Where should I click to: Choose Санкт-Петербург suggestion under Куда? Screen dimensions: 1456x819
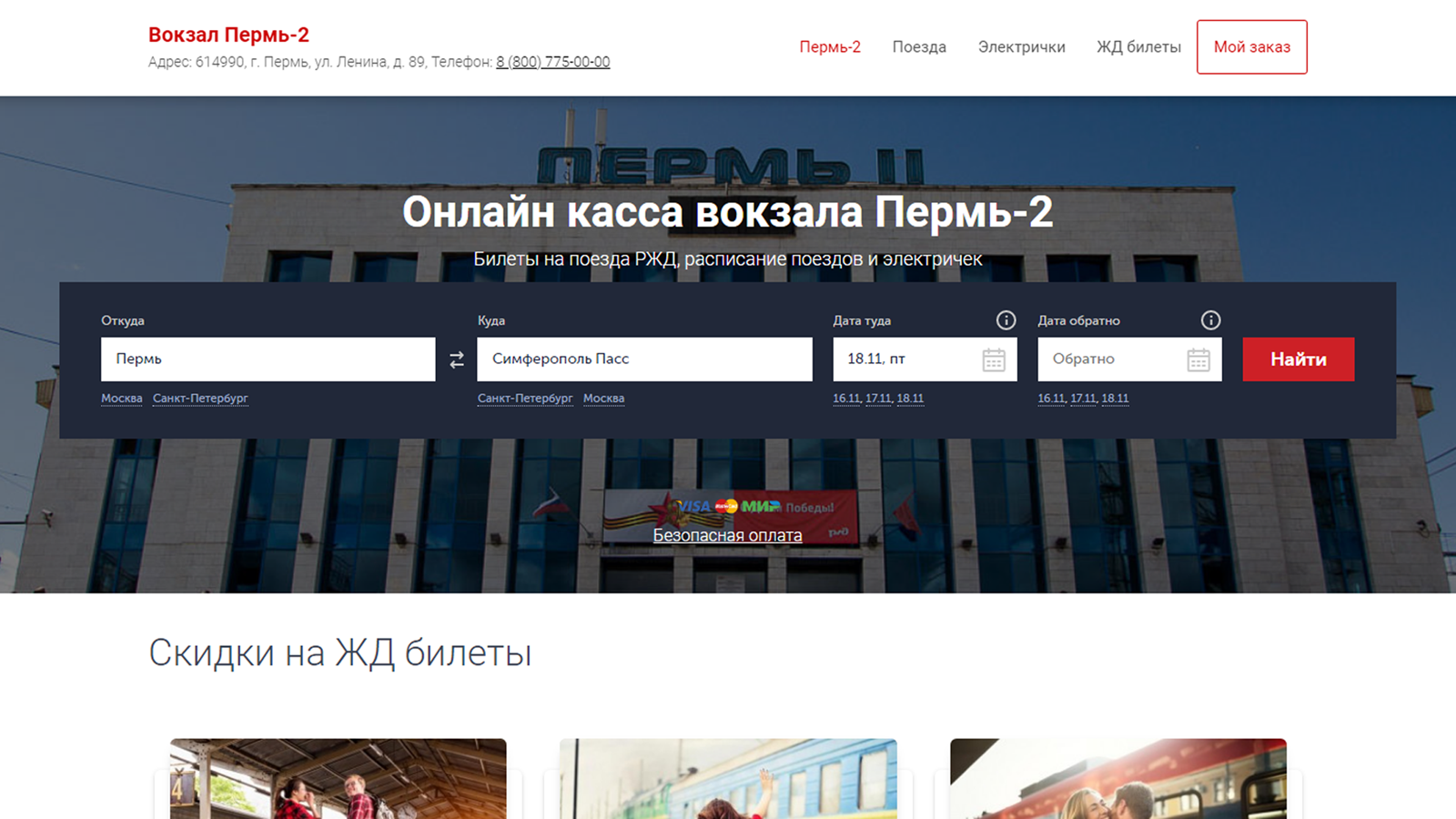click(525, 399)
